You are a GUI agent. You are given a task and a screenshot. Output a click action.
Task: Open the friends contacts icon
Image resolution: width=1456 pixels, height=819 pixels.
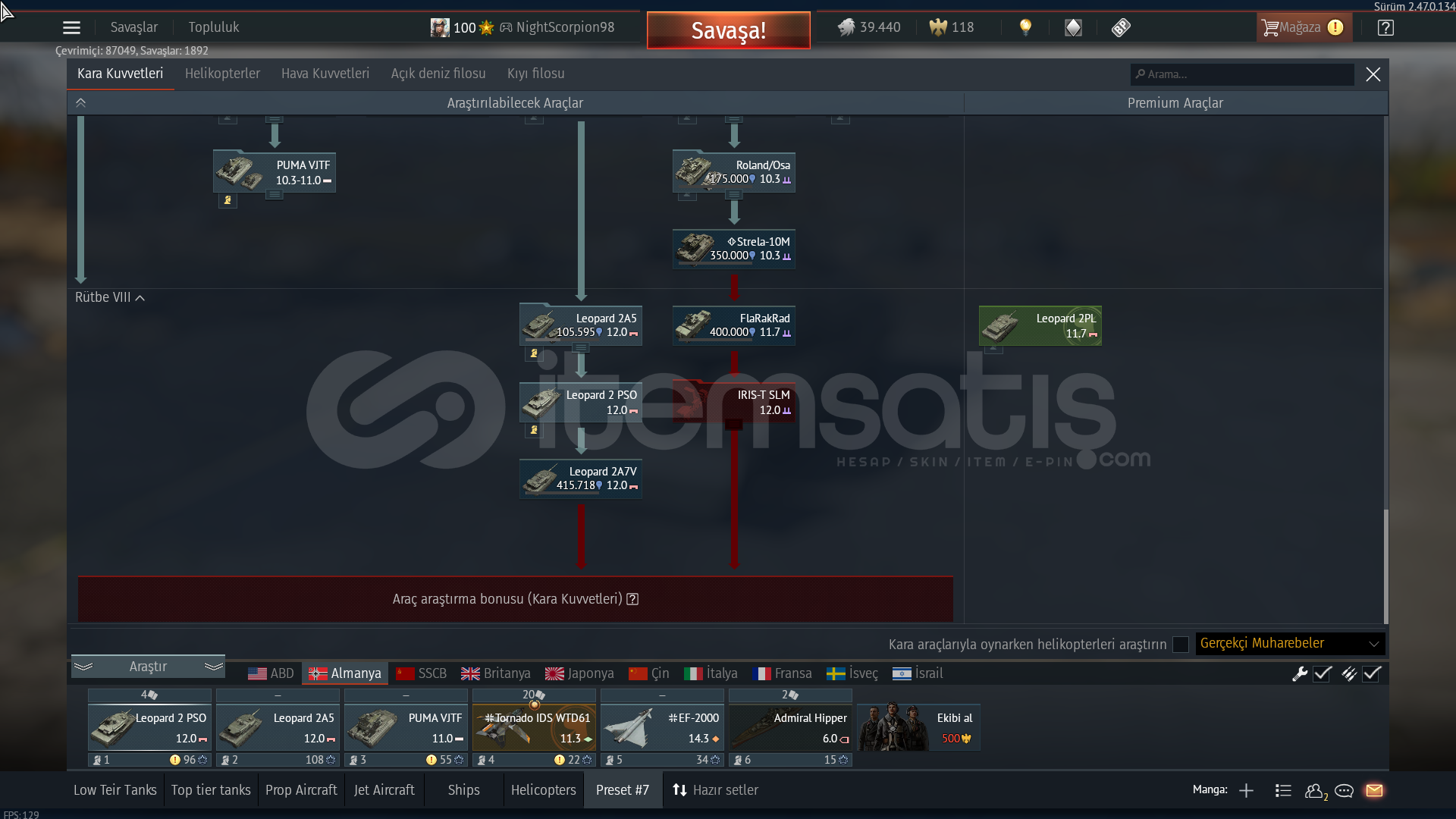(1316, 791)
